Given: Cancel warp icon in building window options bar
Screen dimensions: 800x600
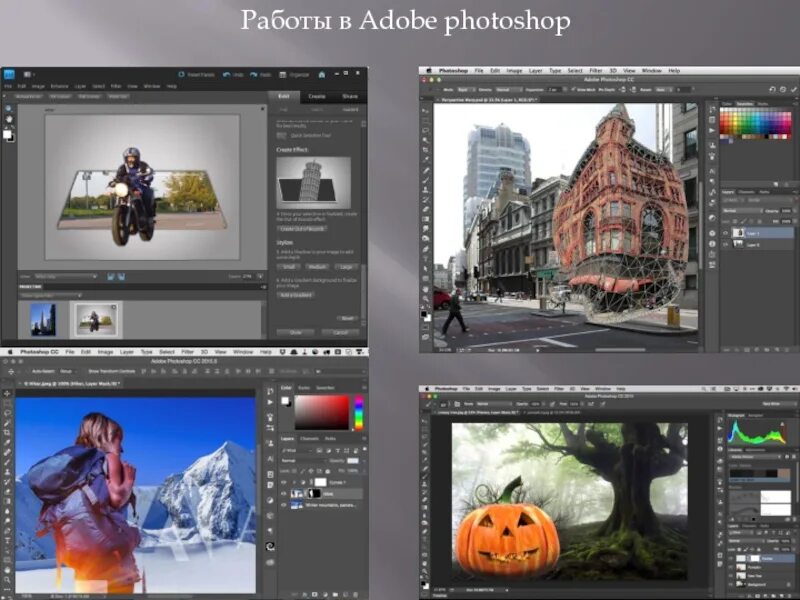Looking at the screenshot, I should pos(783,89).
